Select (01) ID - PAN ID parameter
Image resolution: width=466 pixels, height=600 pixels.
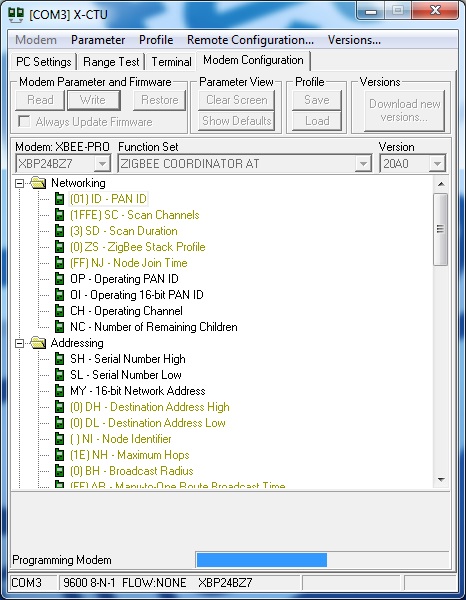pyautogui.click(x=108, y=199)
